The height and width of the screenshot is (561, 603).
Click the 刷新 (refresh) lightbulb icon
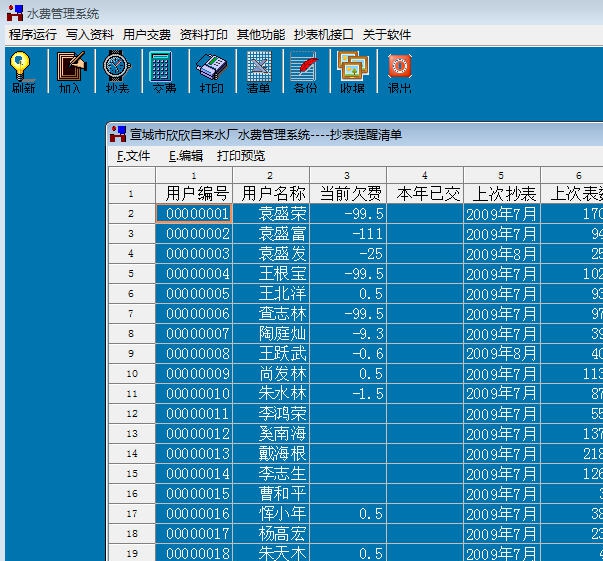(x=22, y=71)
